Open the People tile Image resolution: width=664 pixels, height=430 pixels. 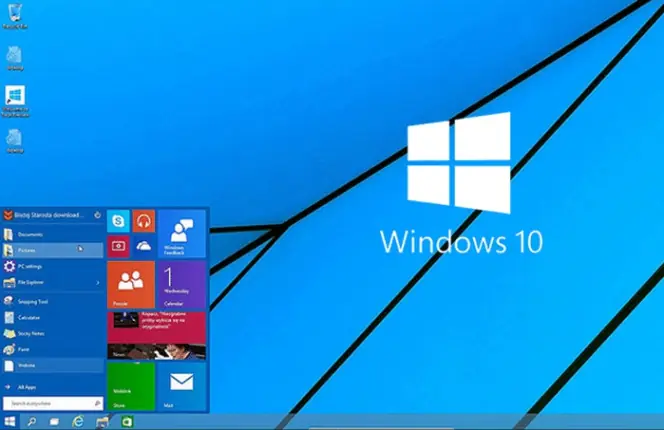(131, 284)
